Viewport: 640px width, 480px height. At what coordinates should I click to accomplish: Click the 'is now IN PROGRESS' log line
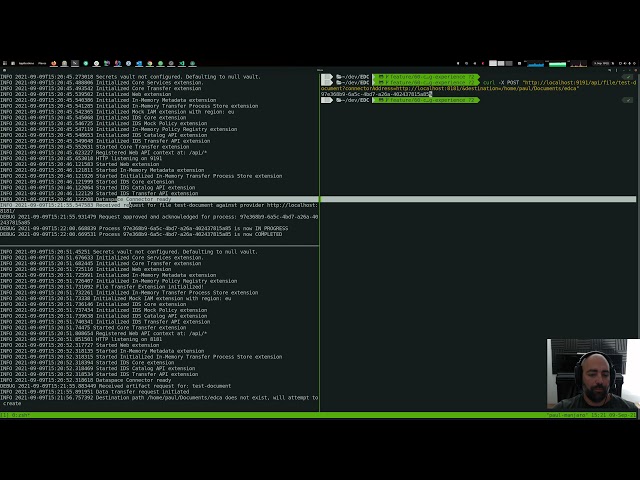pos(144,229)
